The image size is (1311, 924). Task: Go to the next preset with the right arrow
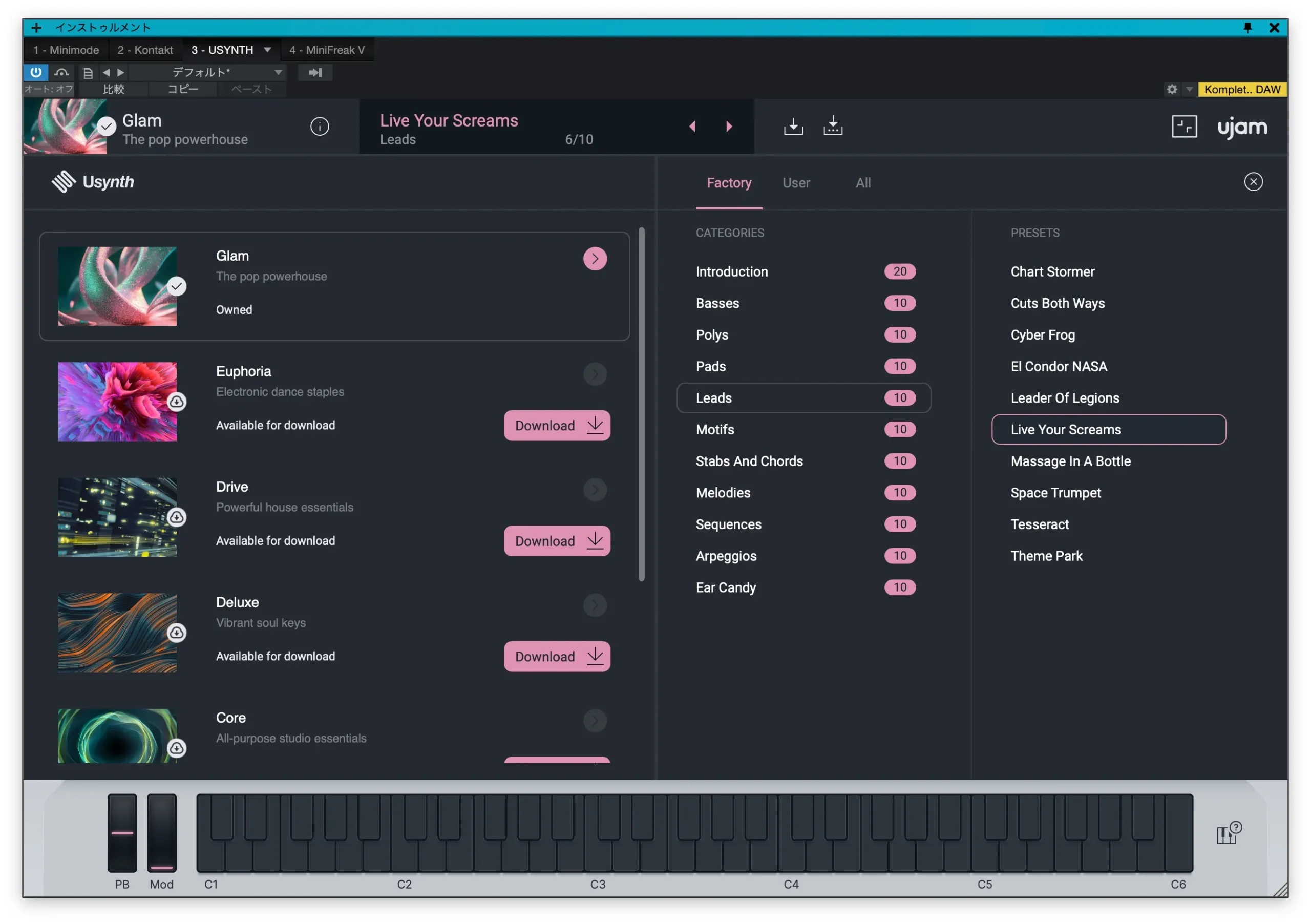click(729, 126)
